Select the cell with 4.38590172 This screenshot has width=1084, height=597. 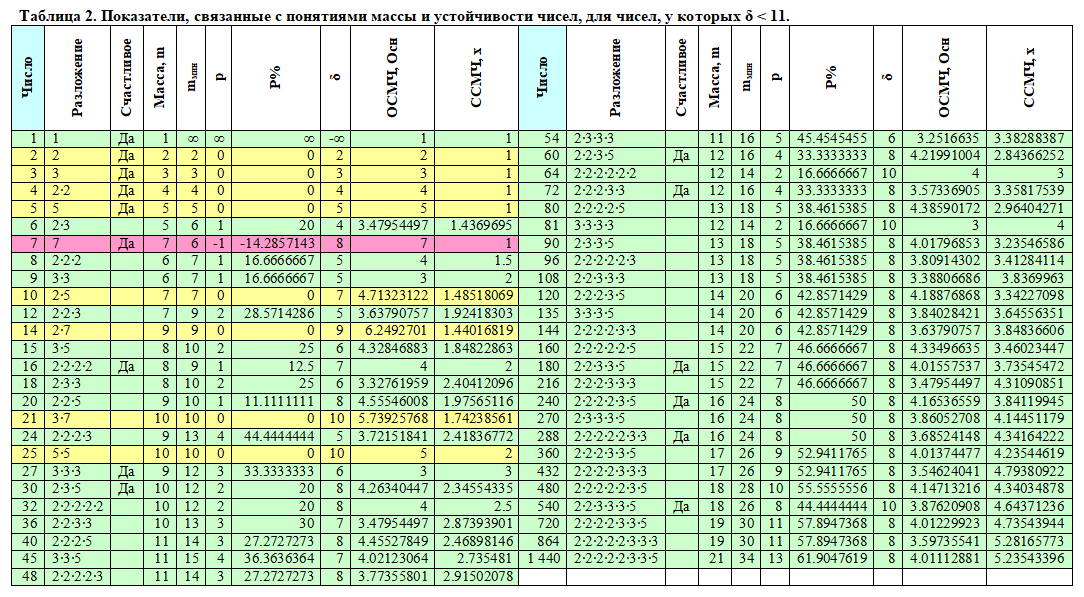944,208
